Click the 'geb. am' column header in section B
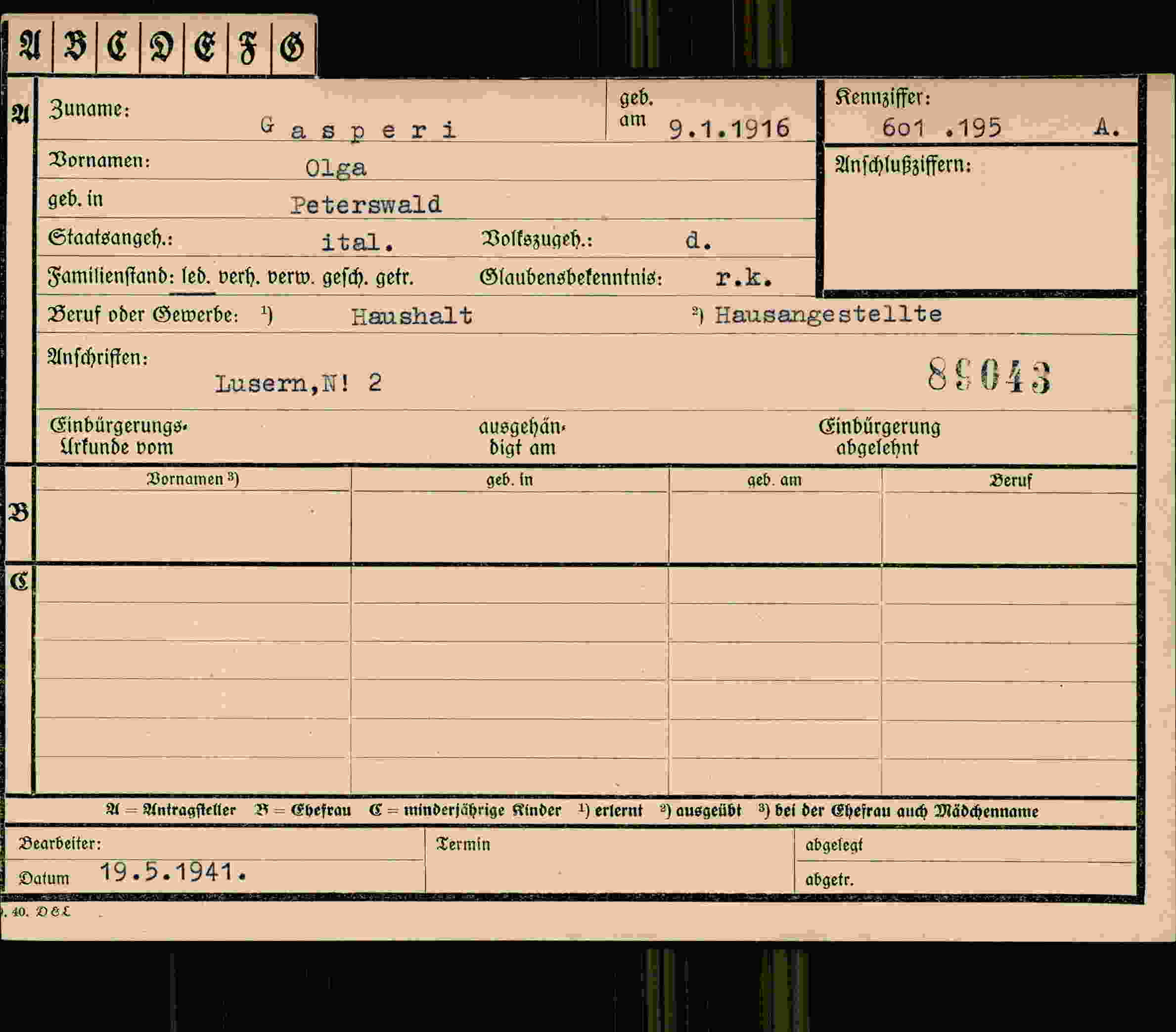 (x=774, y=480)
